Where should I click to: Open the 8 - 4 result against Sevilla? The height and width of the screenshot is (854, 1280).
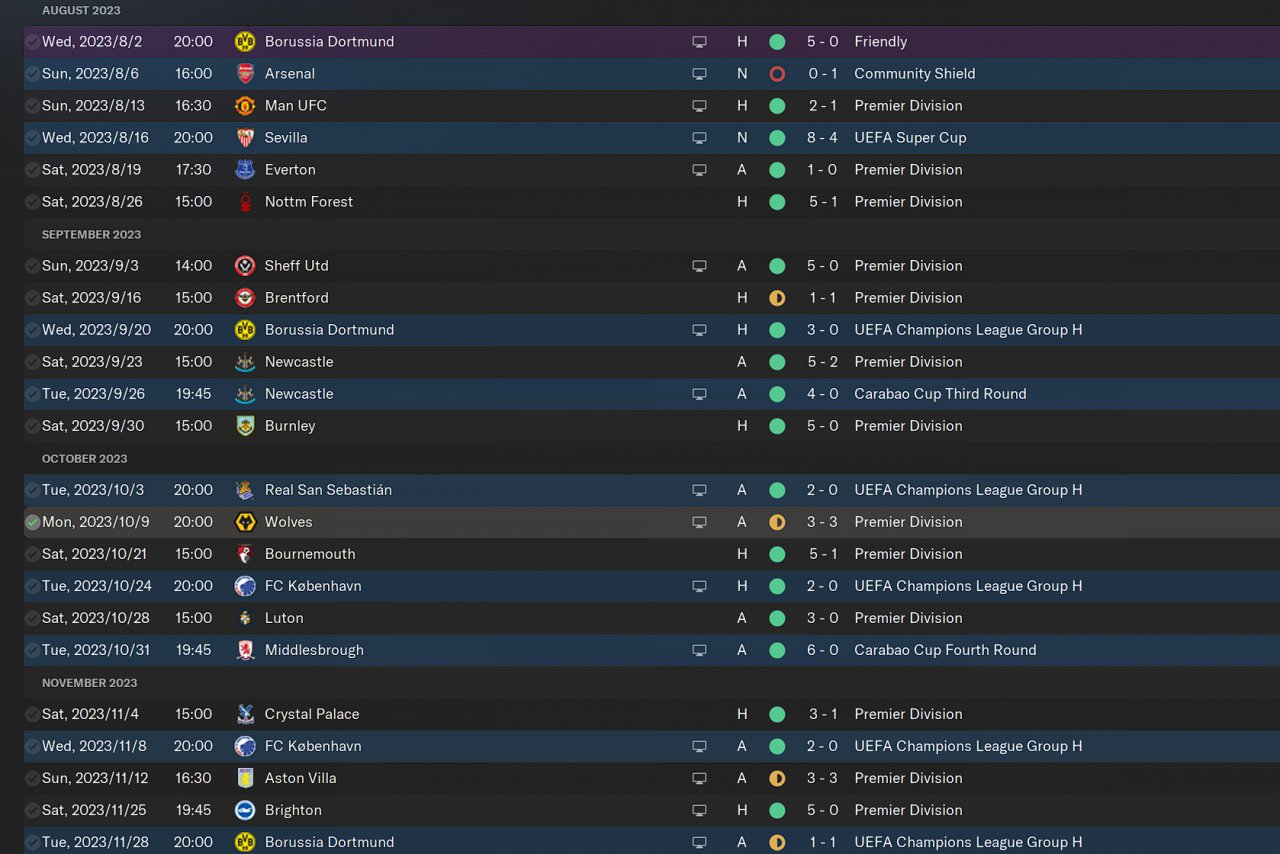pos(822,138)
